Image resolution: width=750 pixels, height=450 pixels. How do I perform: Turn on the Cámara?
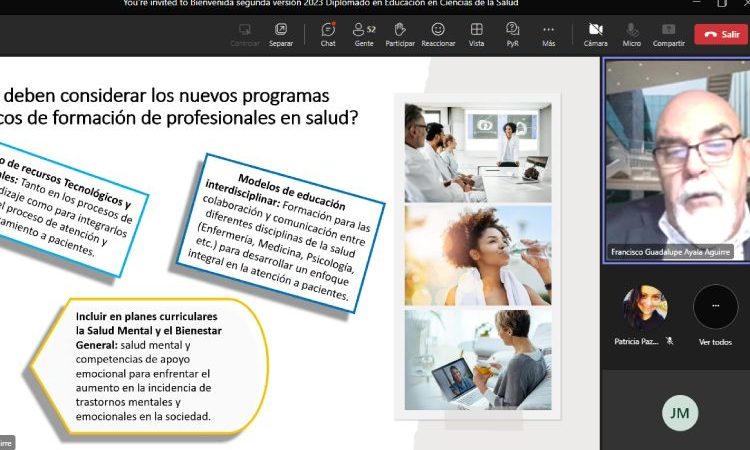tap(596, 34)
